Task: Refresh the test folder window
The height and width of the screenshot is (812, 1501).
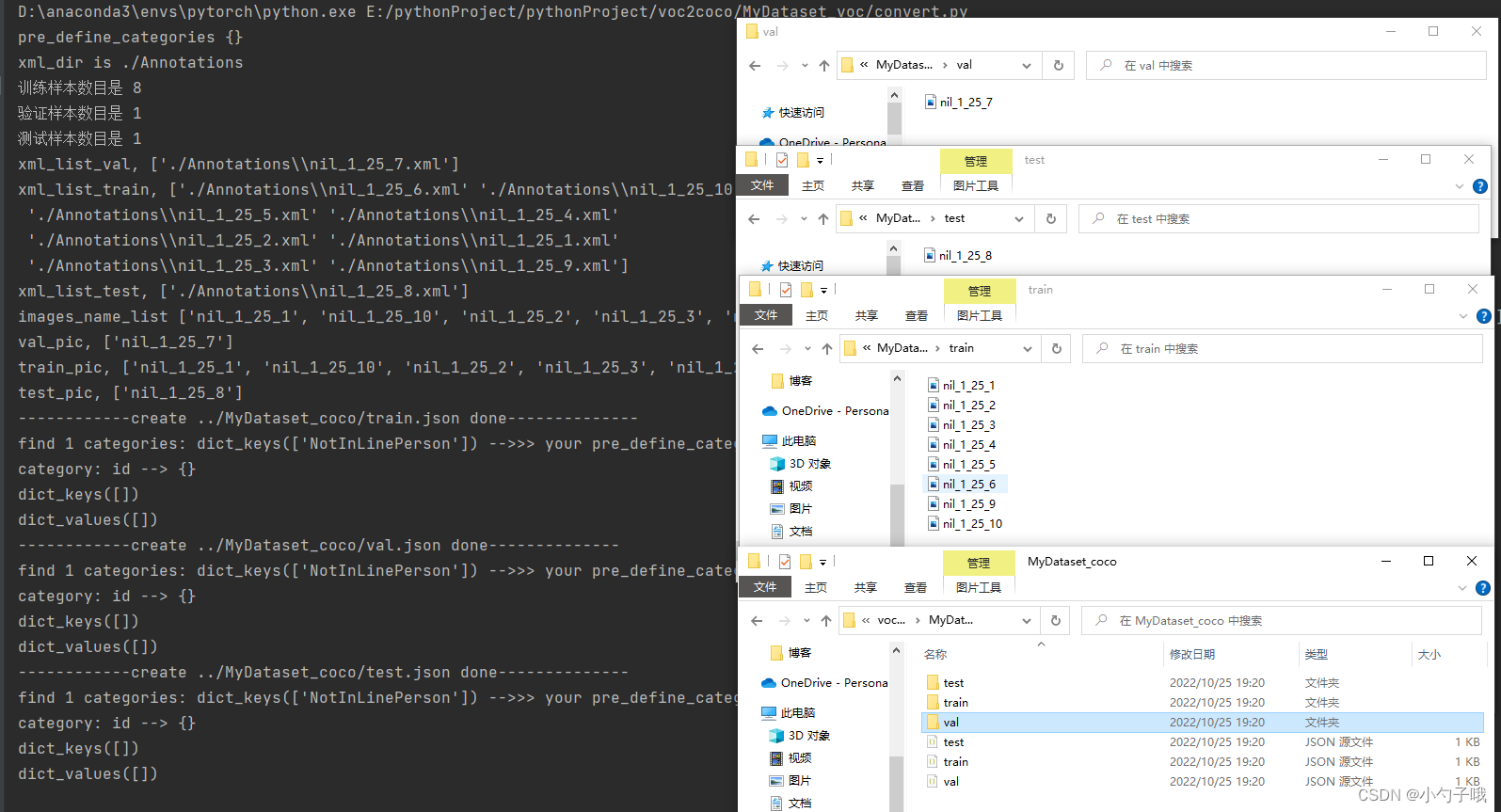Action: [1051, 219]
